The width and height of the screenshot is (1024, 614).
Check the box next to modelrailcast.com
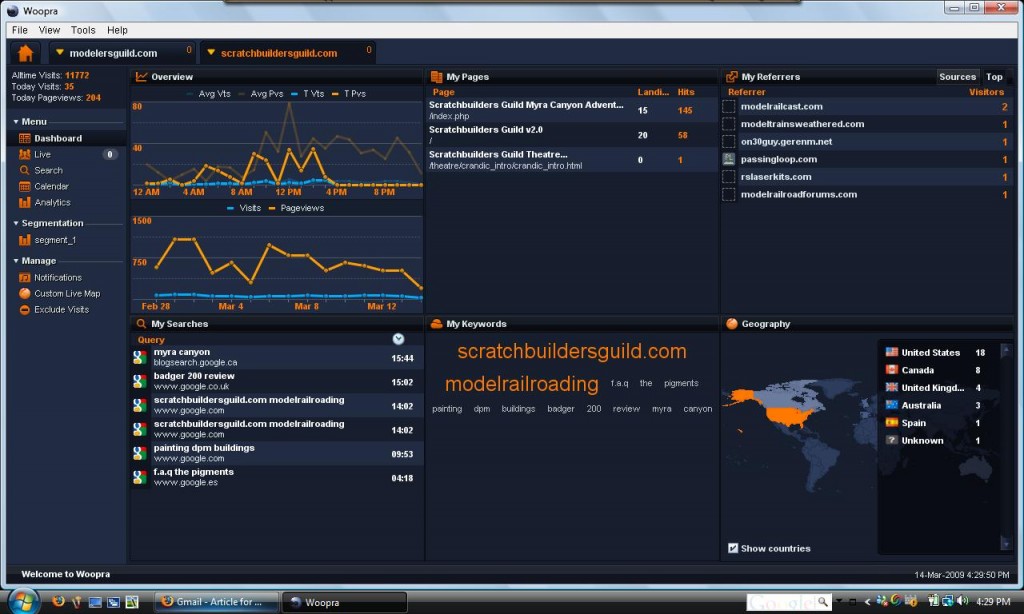coord(728,106)
